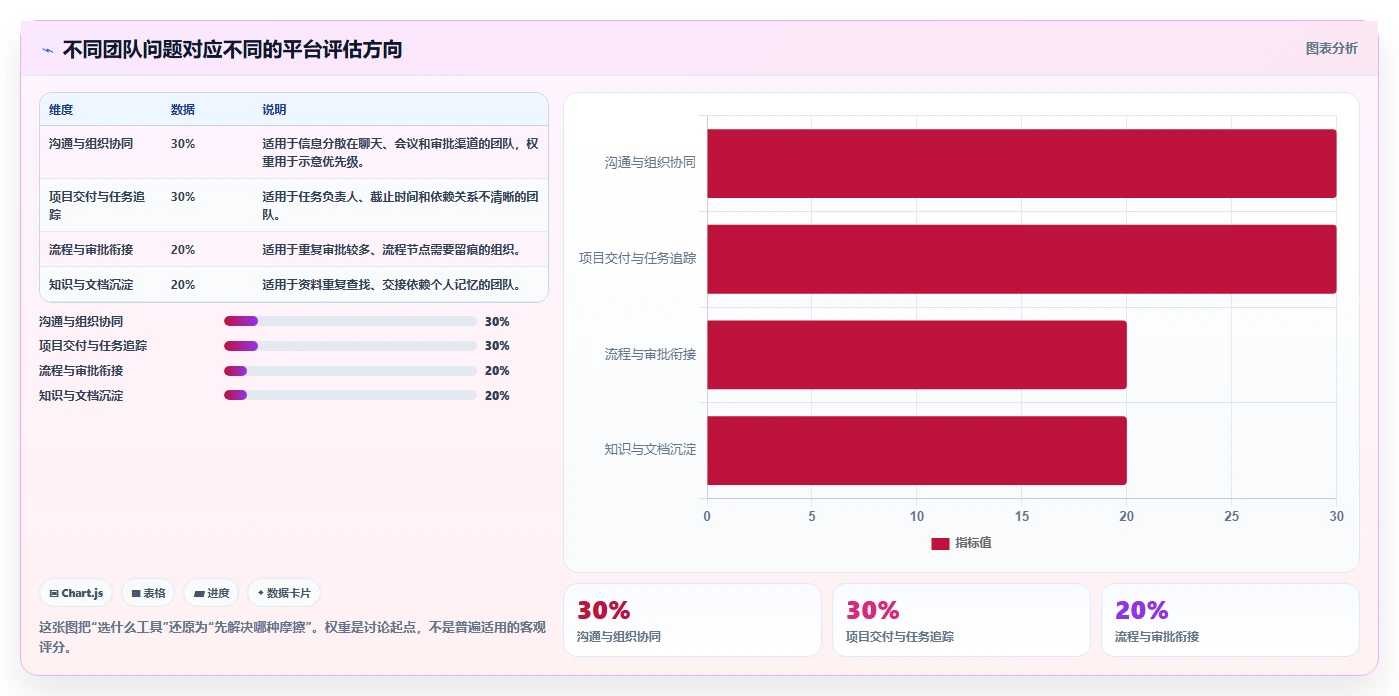Click the lightning icon beside the page title
The width and height of the screenshot is (1399, 696).
click(x=47, y=50)
